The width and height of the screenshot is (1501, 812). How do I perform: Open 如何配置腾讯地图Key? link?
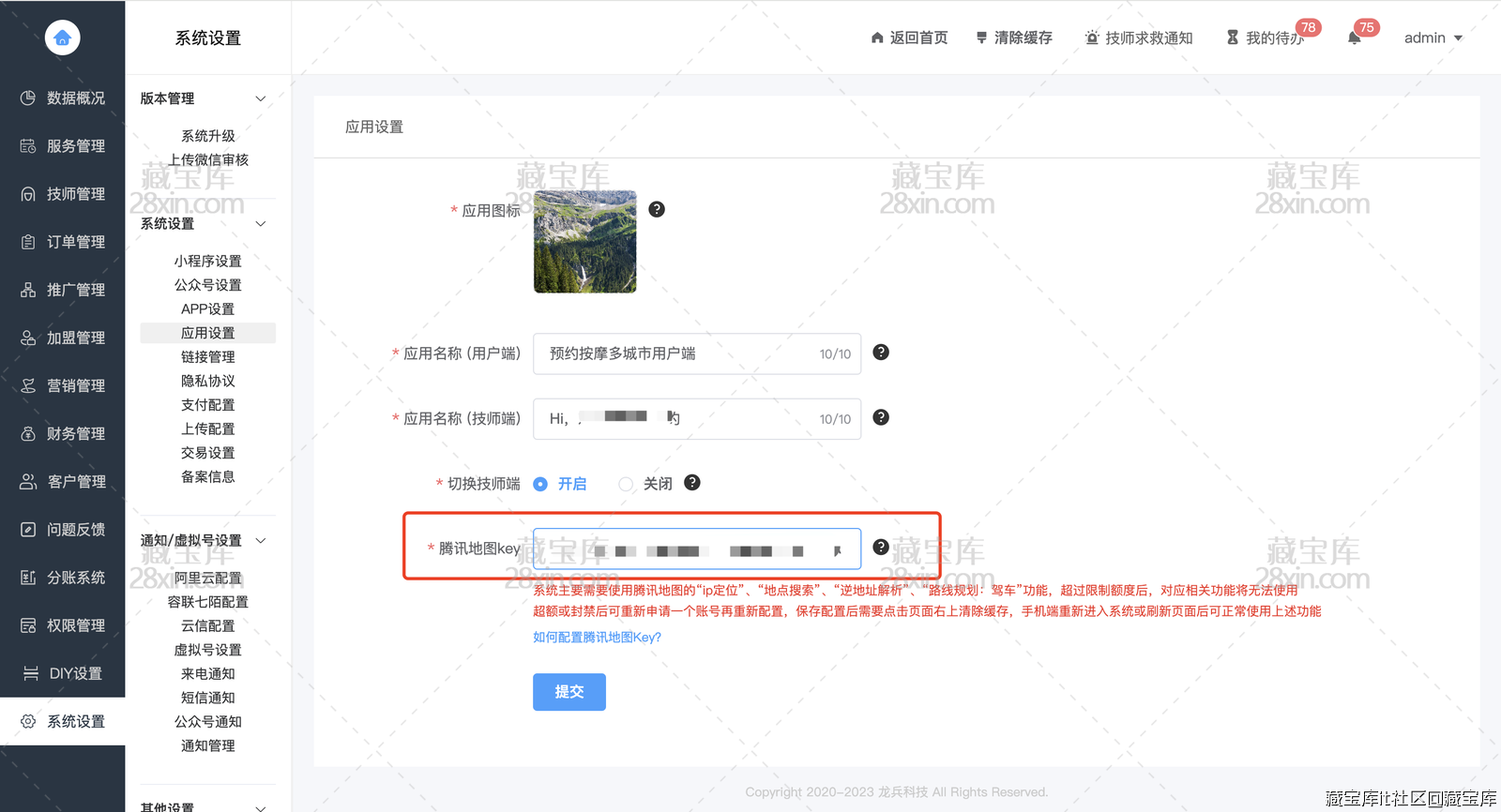(x=597, y=638)
